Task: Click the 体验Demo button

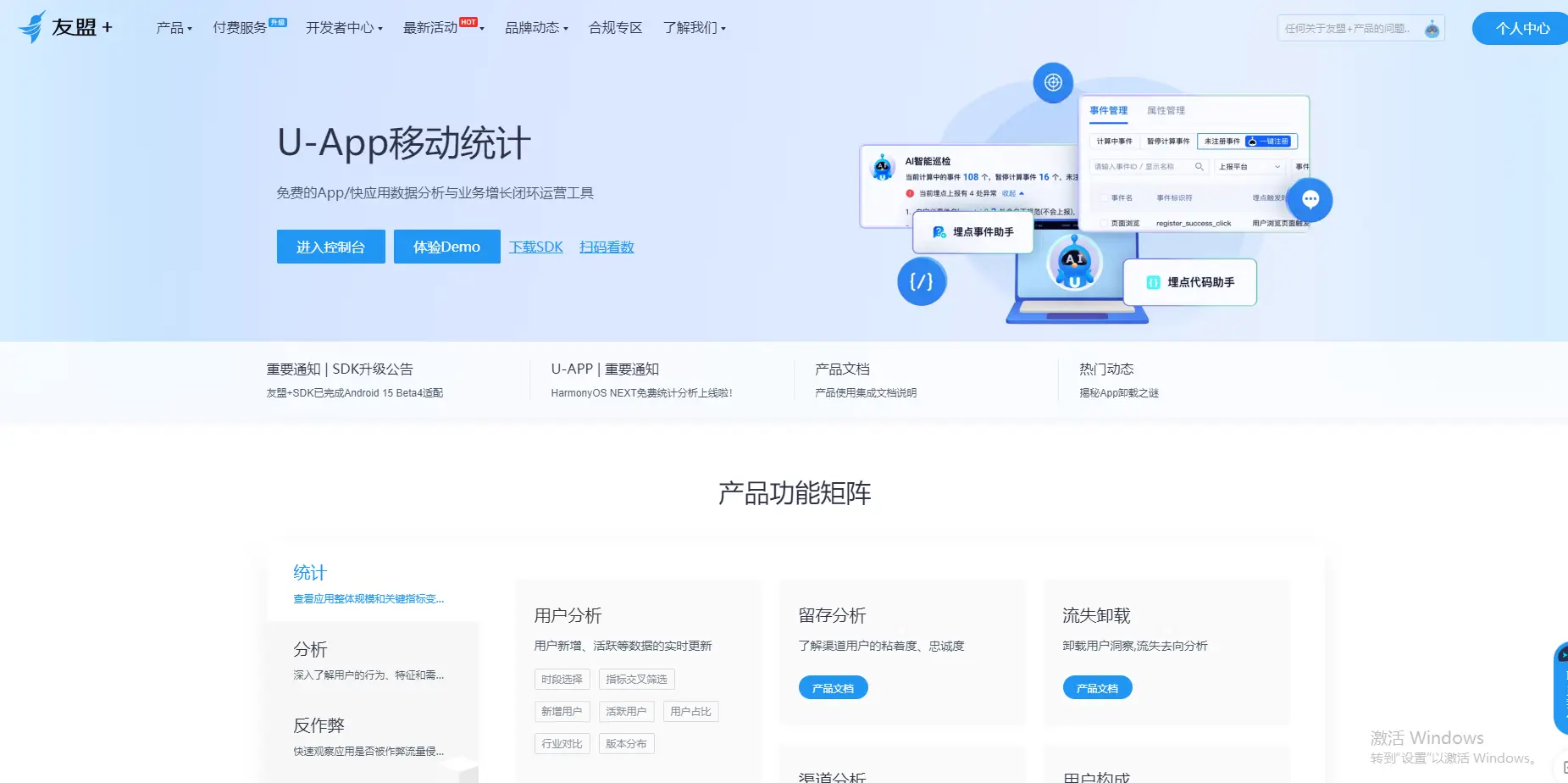Action: [447, 247]
